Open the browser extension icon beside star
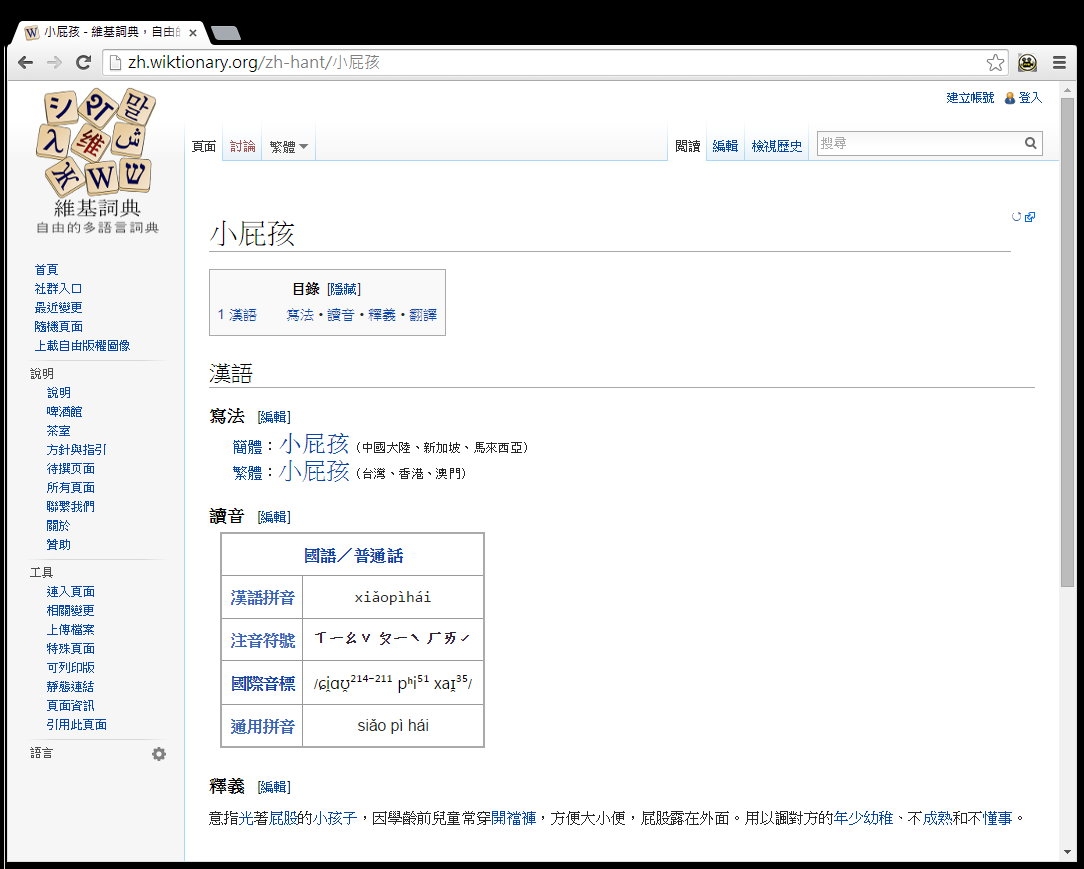 point(1027,63)
